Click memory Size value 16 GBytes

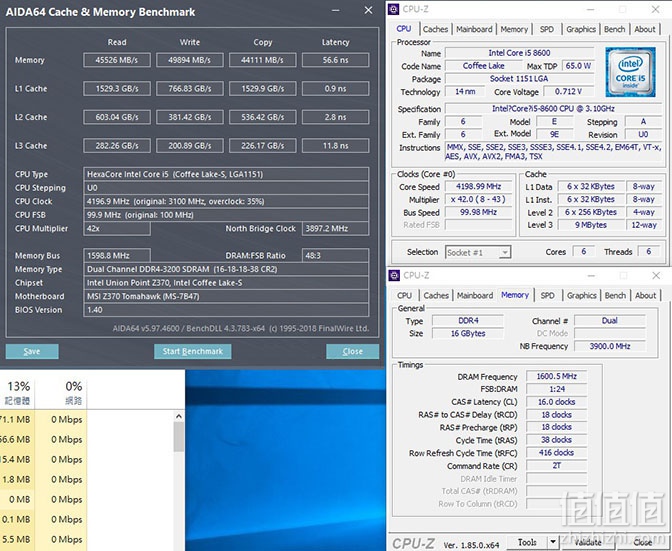coord(468,333)
